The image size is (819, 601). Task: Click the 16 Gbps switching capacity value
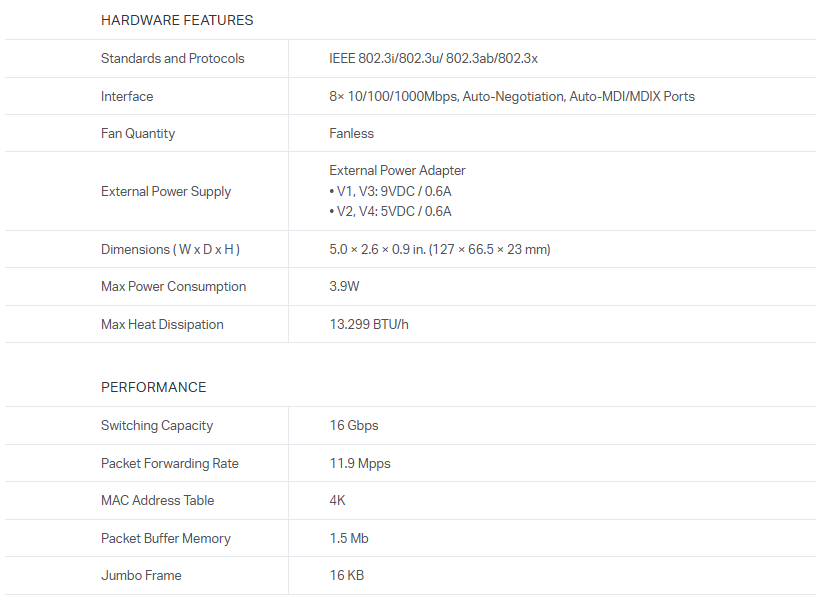[x=354, y=426]
